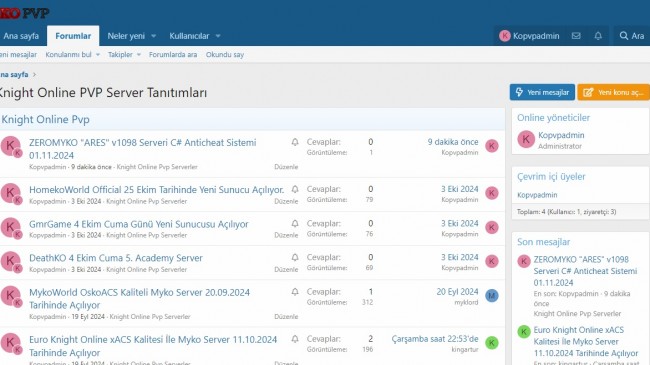Open the Kullanıcılar tab
The image size is (650, 365).
(189, 36)
